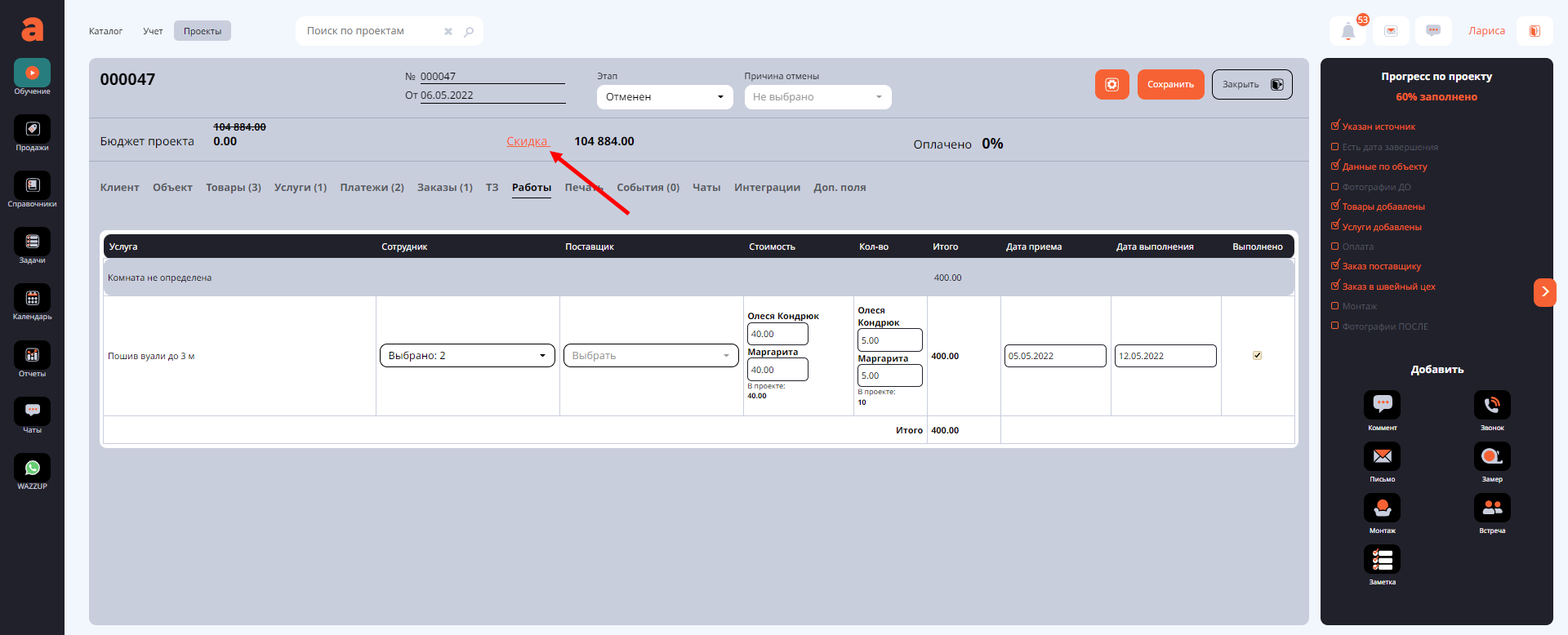Open the Этап dropdown showing Отменен

(x=664, y=97)
